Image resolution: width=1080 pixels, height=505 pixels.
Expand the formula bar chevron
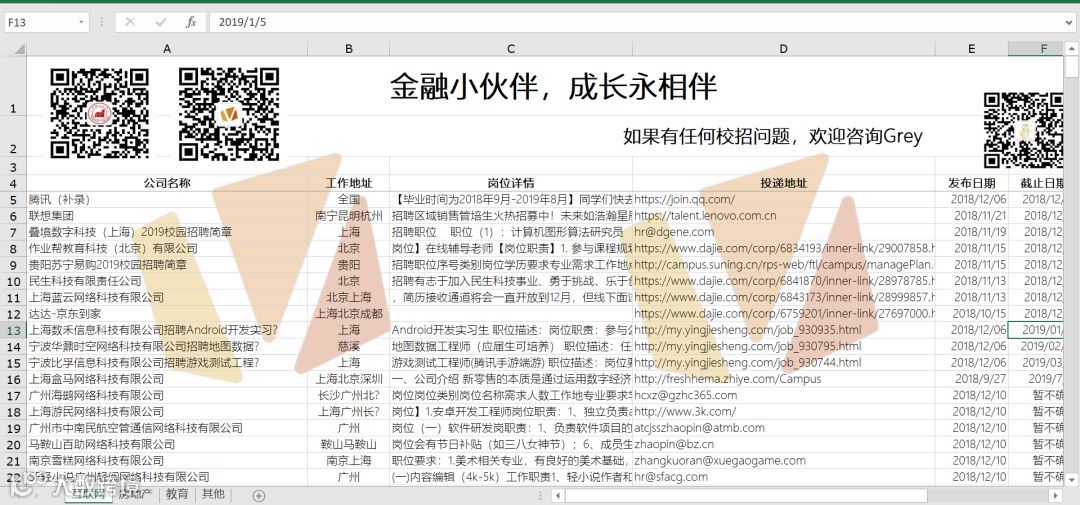(x=1068, y=23)
